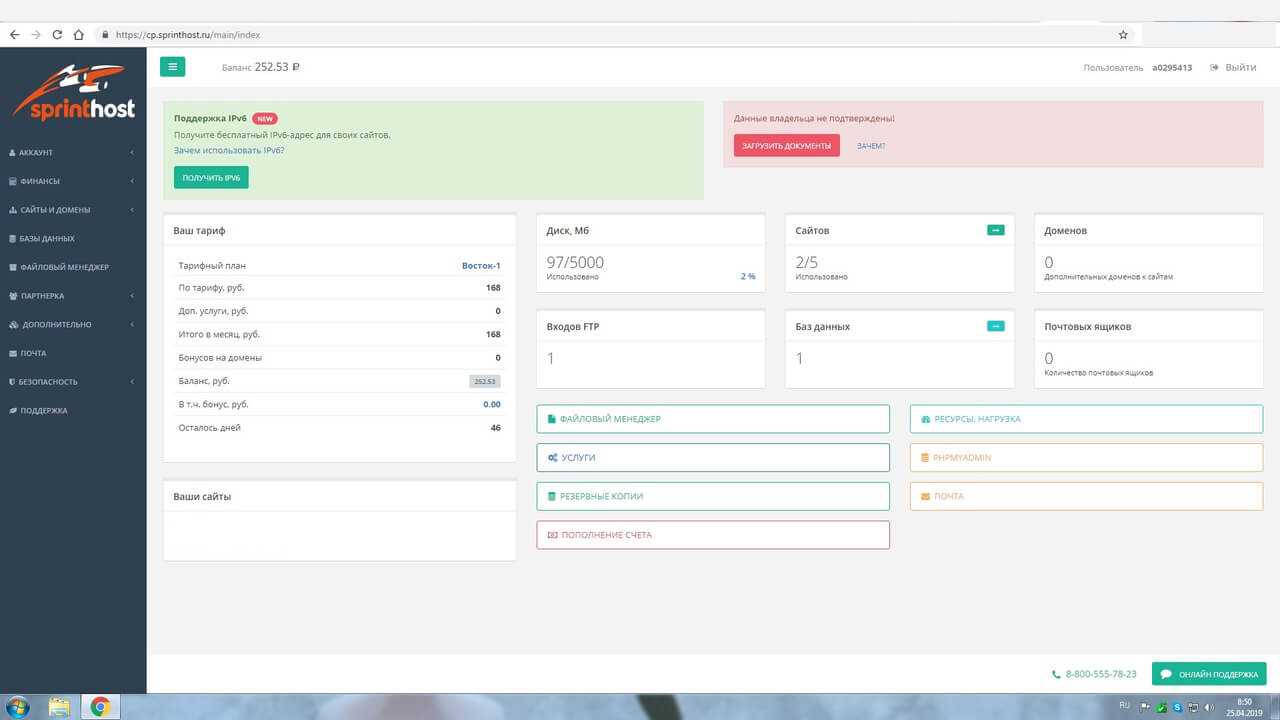
Task: Click the arrow icon in Сайтов card
Action: point(995,230)
